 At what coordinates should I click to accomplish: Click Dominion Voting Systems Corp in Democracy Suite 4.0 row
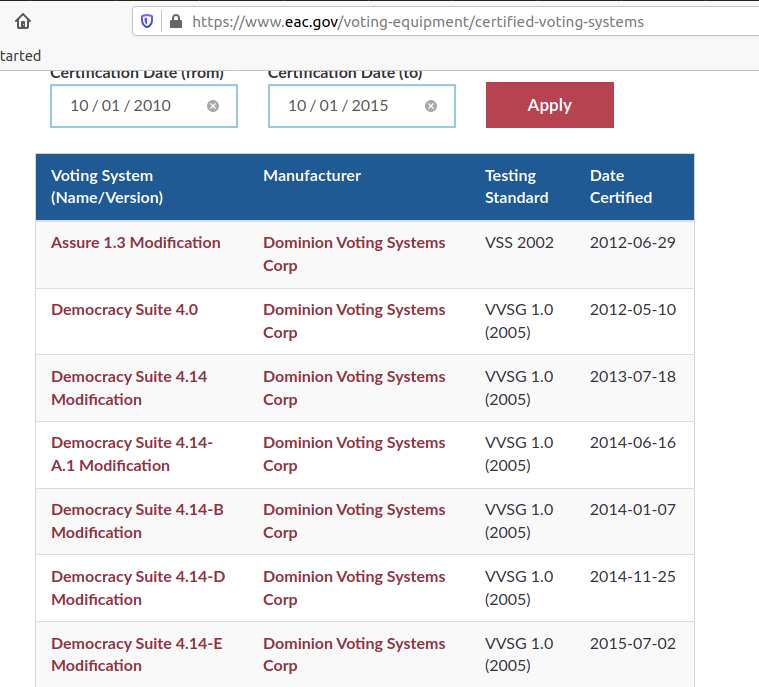click(x=354, y=321)
